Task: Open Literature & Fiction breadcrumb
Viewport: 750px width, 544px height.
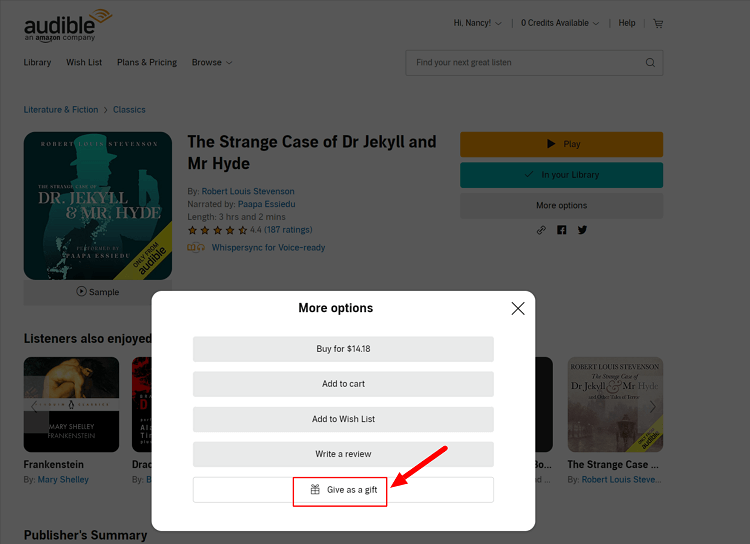Action: 61,110
